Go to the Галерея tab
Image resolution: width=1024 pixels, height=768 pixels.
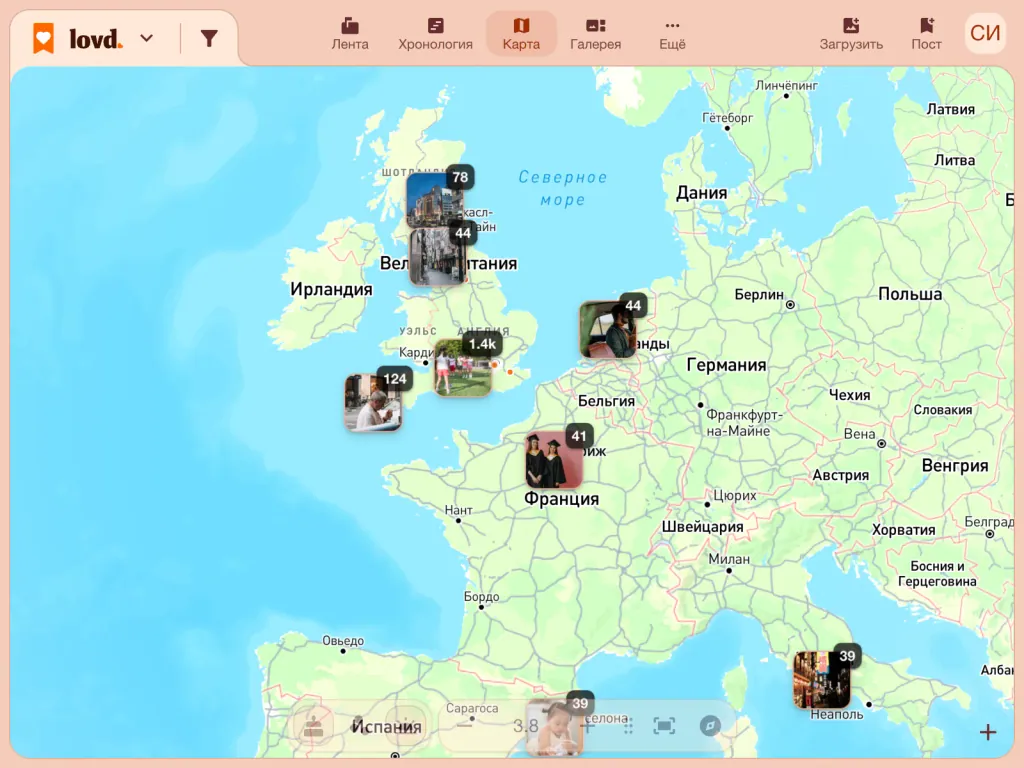point(596,34)
